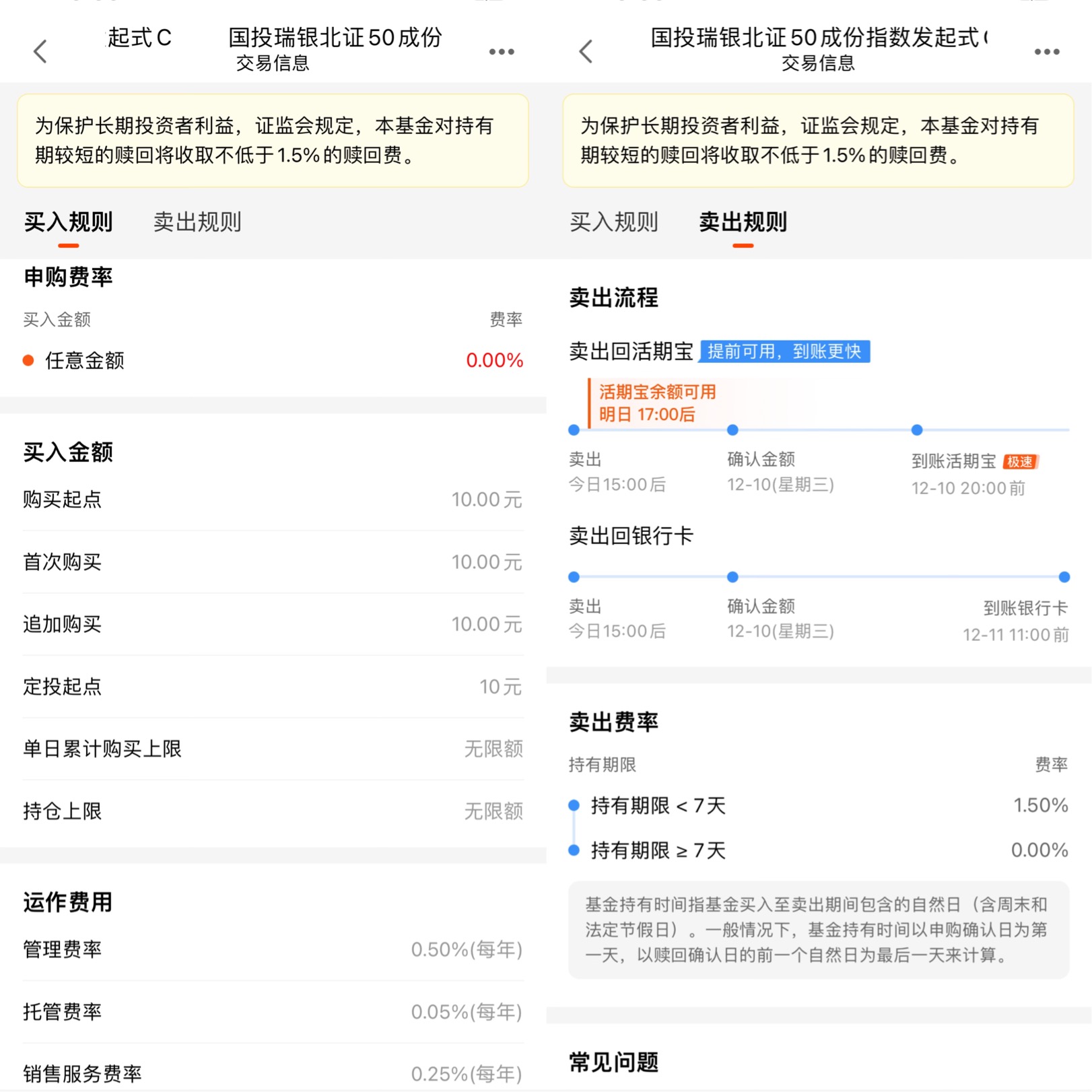The image size is (1092, 1092).
Task: Switch to 卖出规则 tab on left screen
Action: tap(197, 221)
